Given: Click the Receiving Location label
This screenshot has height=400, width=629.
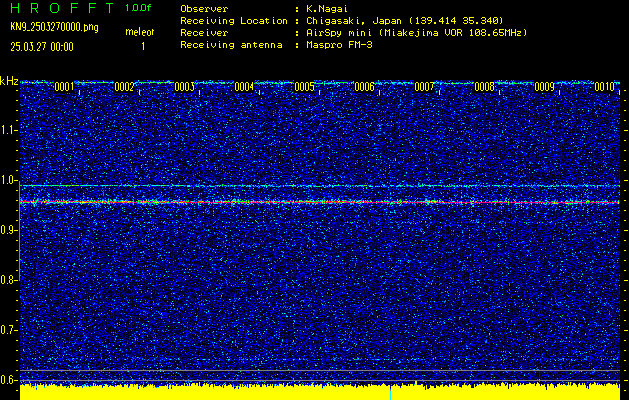Looking at the screenshot, I should click(234, 21).
